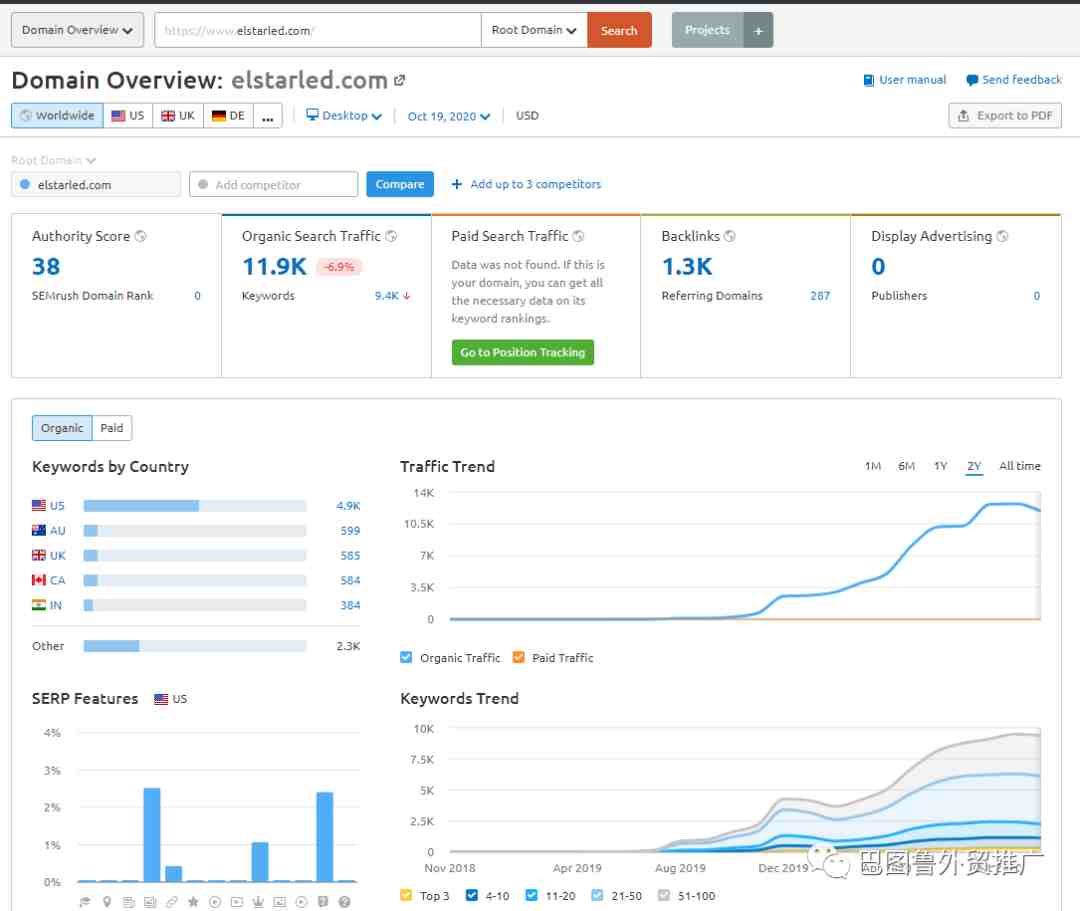Click the down arrow next to 9.4K keywords
Viewport: 1080px width, 911px height.
click(407, 295)
